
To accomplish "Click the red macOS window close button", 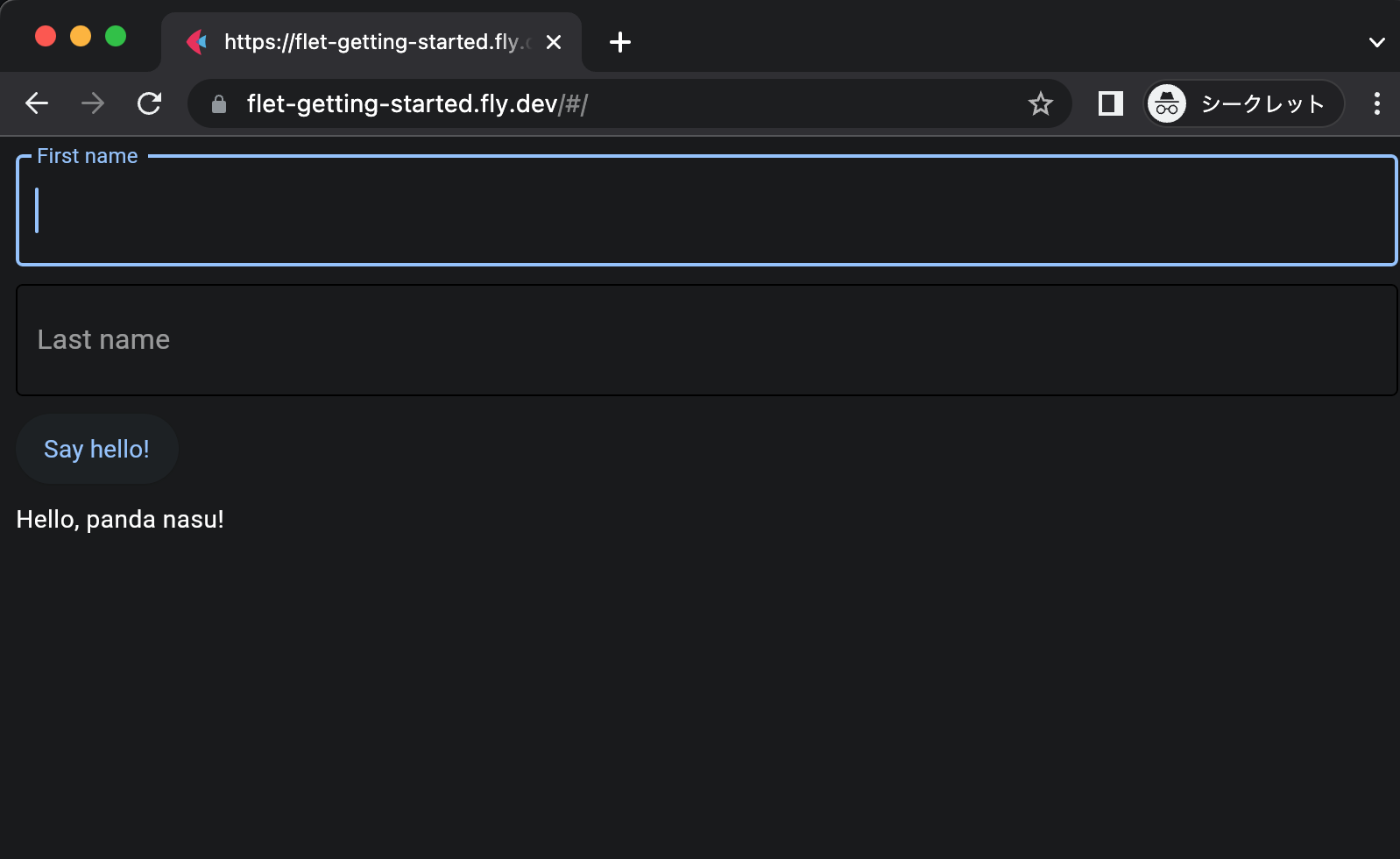I will (46, 36).
